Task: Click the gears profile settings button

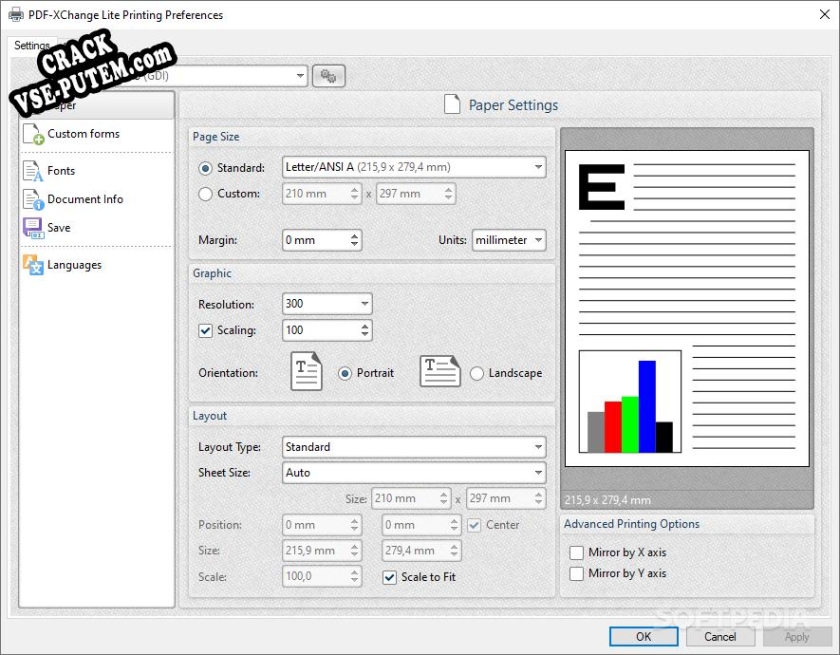Action: tap(328, 76)
